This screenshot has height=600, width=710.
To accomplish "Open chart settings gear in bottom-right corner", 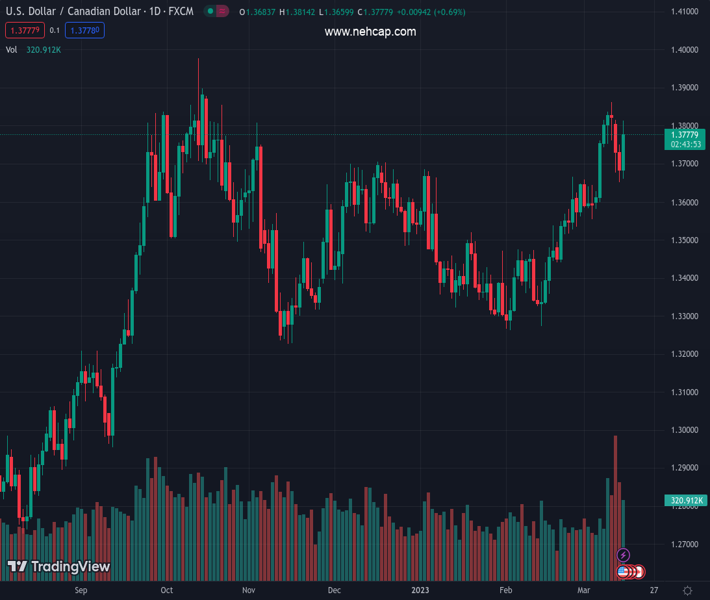I will 687,591.
